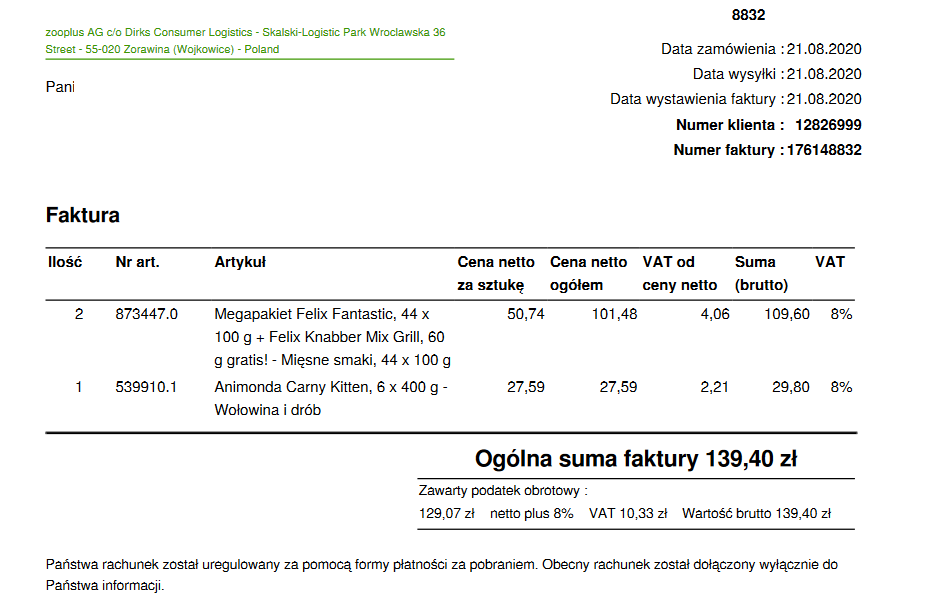Click the 'Cena netto ogółem' header
The height and width of the screenshot is (611, 926).
tap(588, 273)
